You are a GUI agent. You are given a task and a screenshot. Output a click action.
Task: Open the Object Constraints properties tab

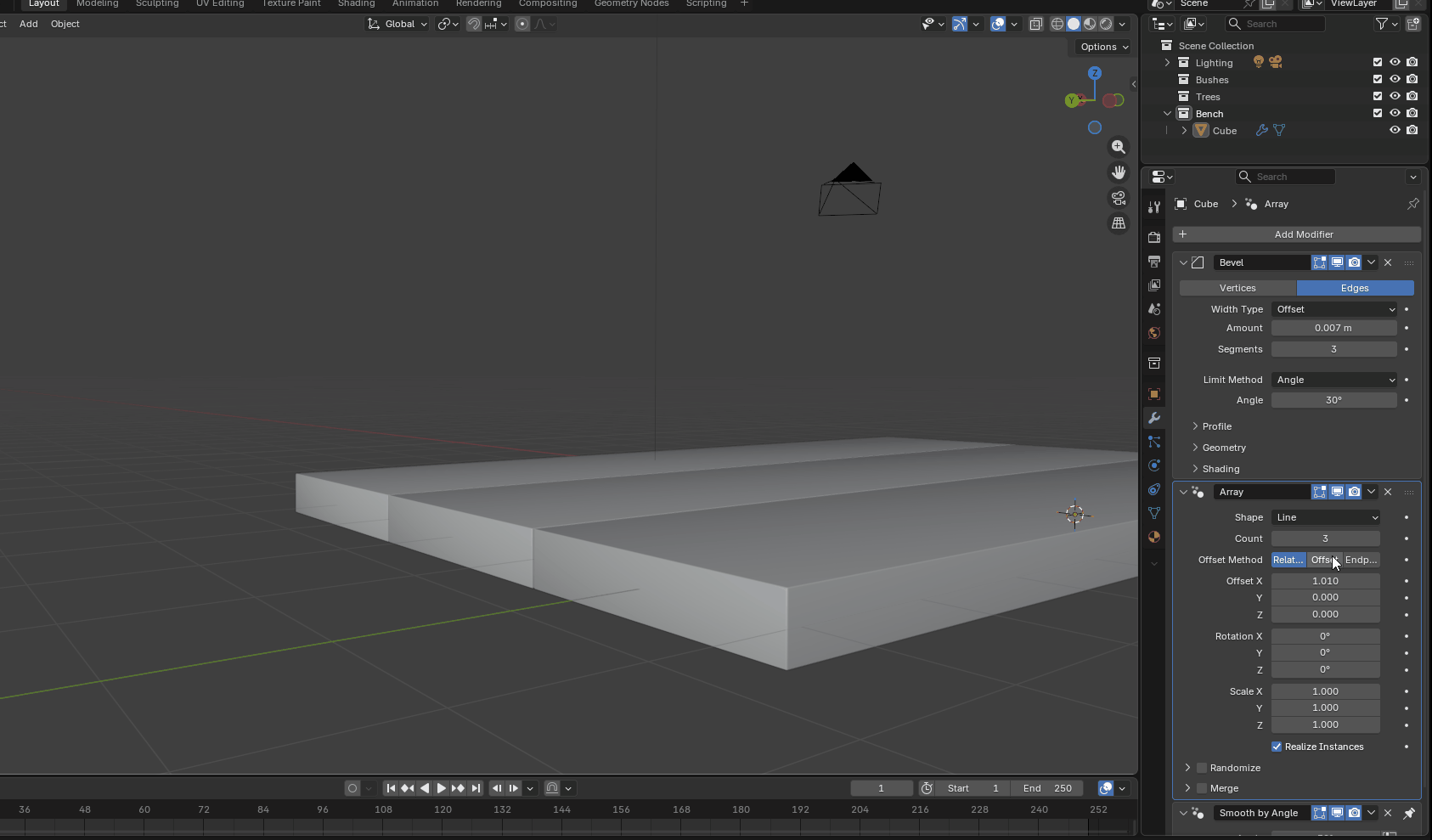[1153, 489]
